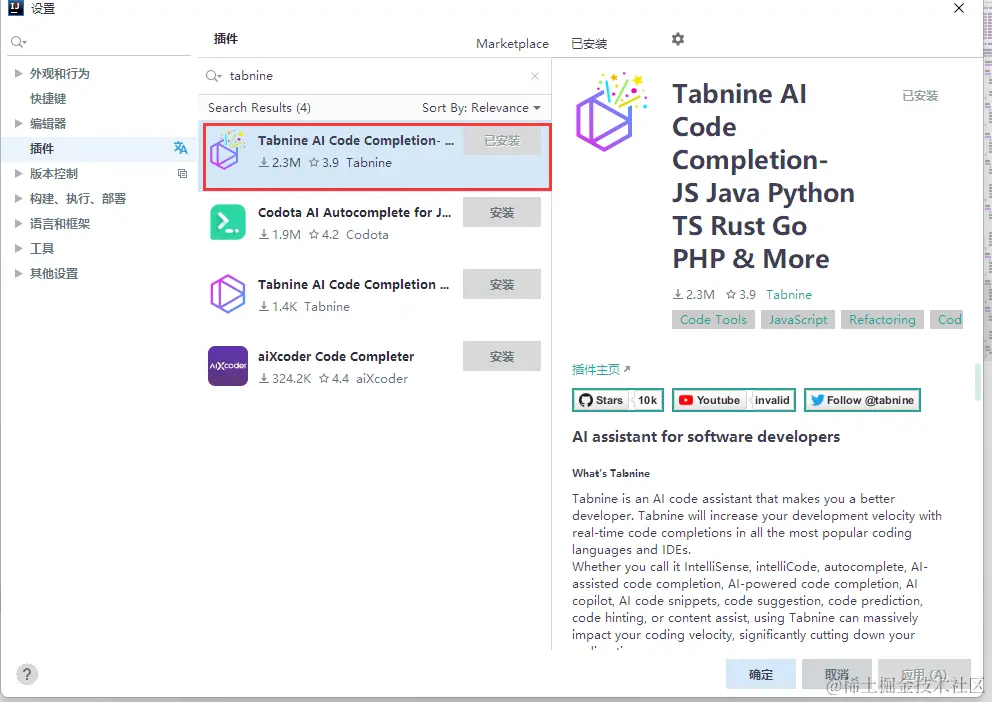Click the plugin description scrollbar

[977, 381]
